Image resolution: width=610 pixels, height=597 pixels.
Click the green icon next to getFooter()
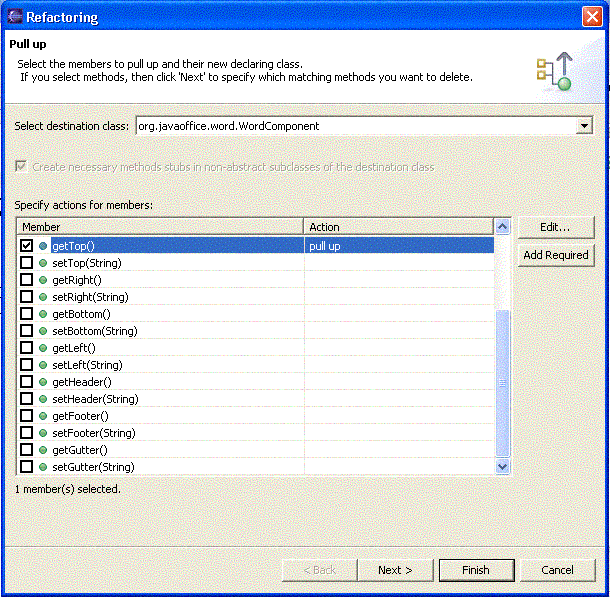(x=43, y=416)
